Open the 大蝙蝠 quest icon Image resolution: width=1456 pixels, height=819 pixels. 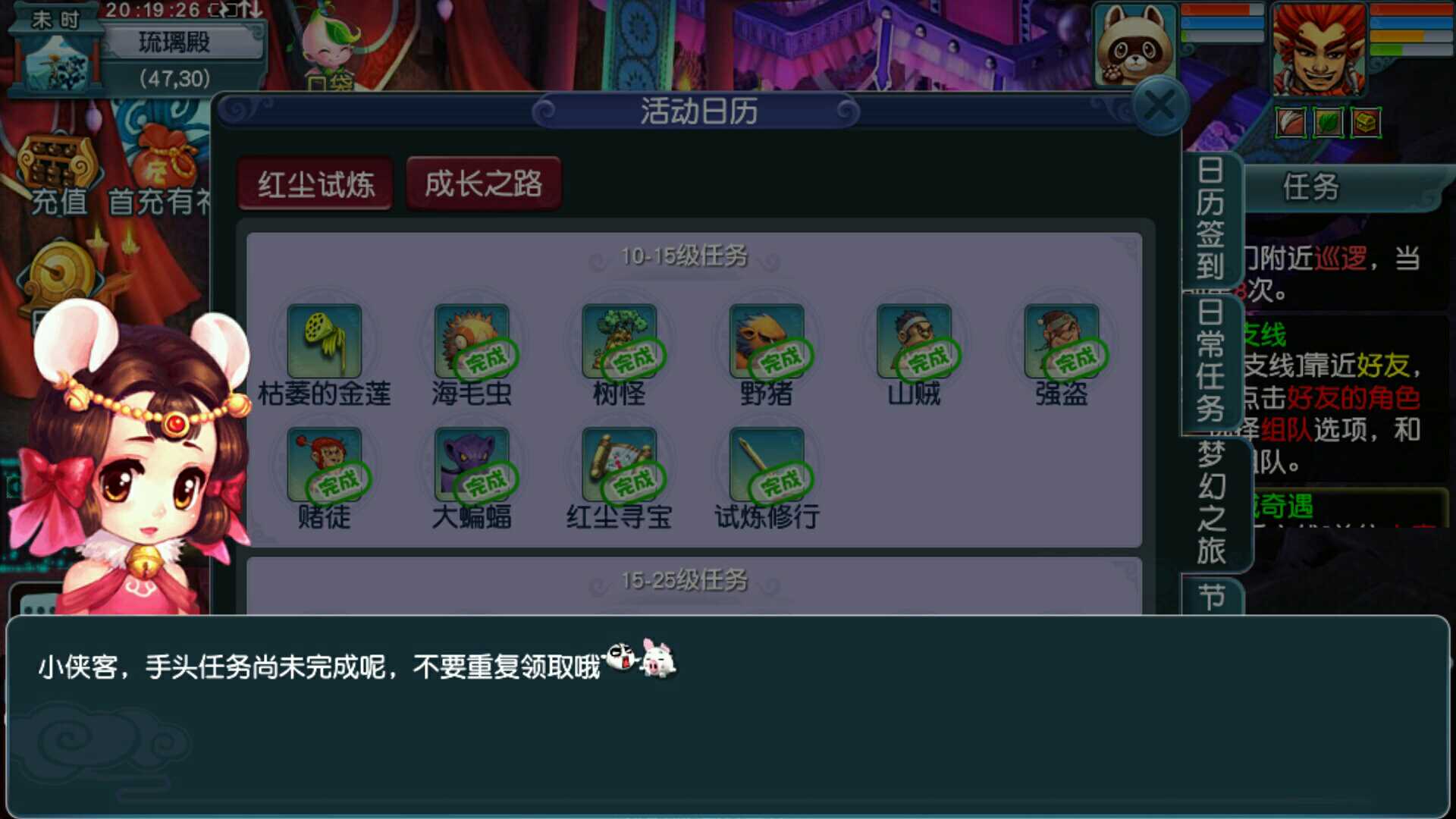[472, 464]
